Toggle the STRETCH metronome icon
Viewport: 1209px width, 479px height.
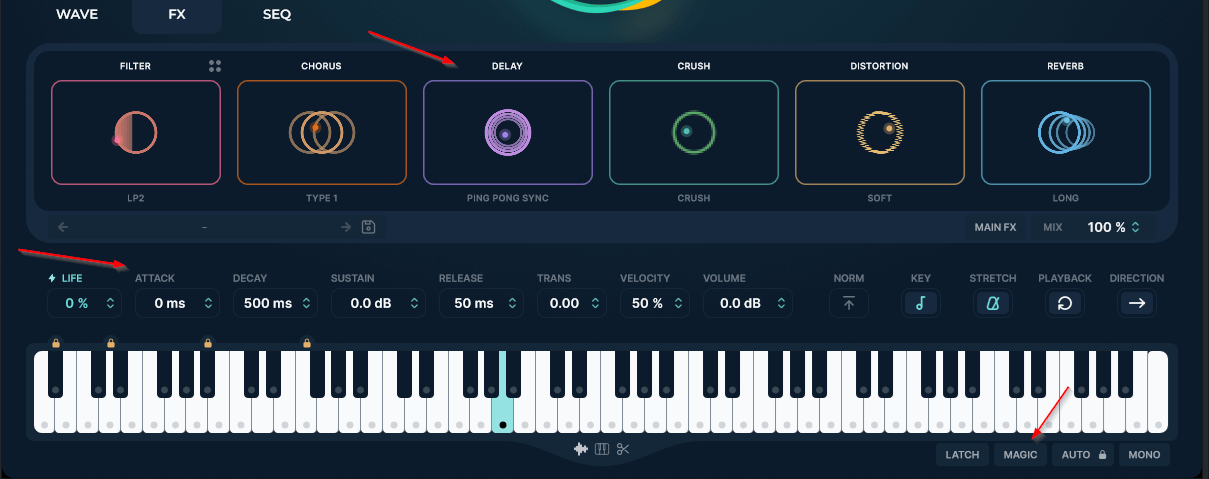[x=993, y=303]
